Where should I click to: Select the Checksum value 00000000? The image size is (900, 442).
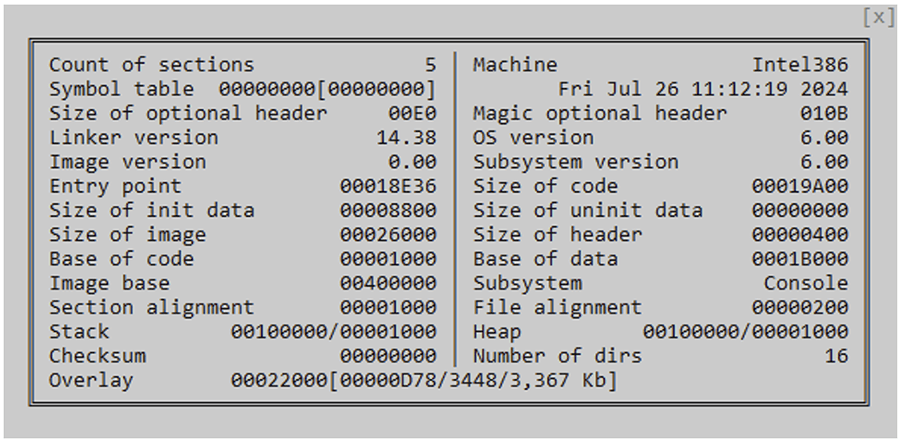[388, 356]
